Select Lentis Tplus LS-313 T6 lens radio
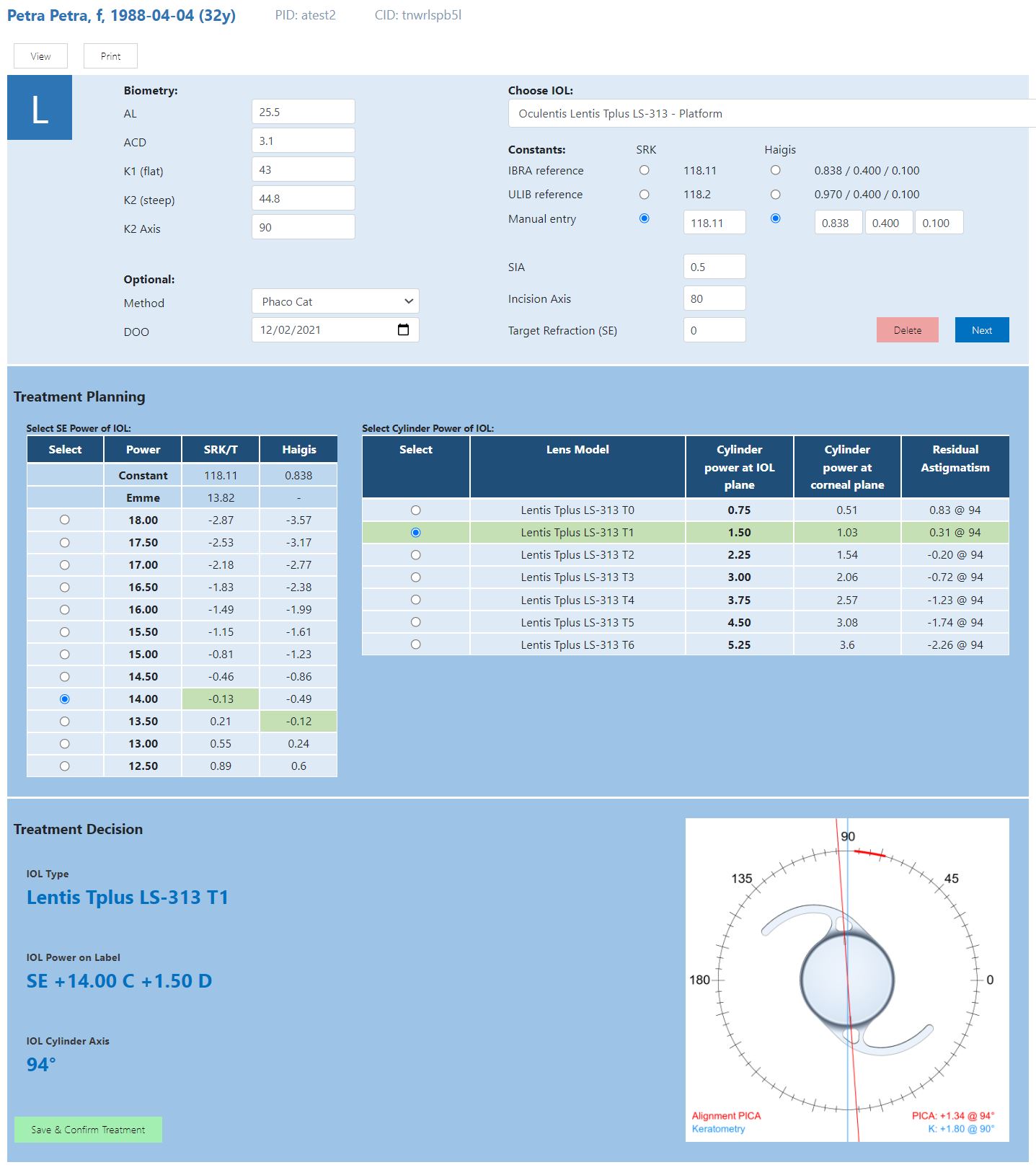This screenshot has width=1036, height=1170. [x=415, y=644]
